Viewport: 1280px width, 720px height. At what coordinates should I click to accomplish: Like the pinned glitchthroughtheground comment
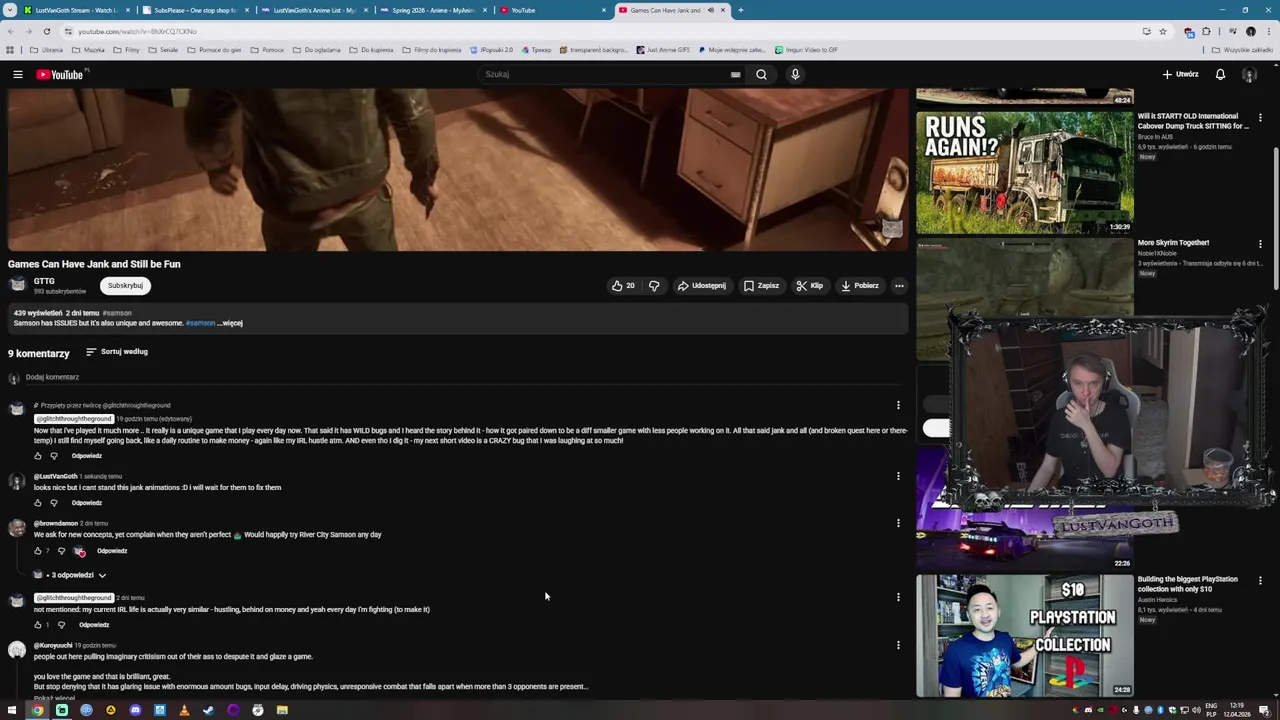pos(38,456)
